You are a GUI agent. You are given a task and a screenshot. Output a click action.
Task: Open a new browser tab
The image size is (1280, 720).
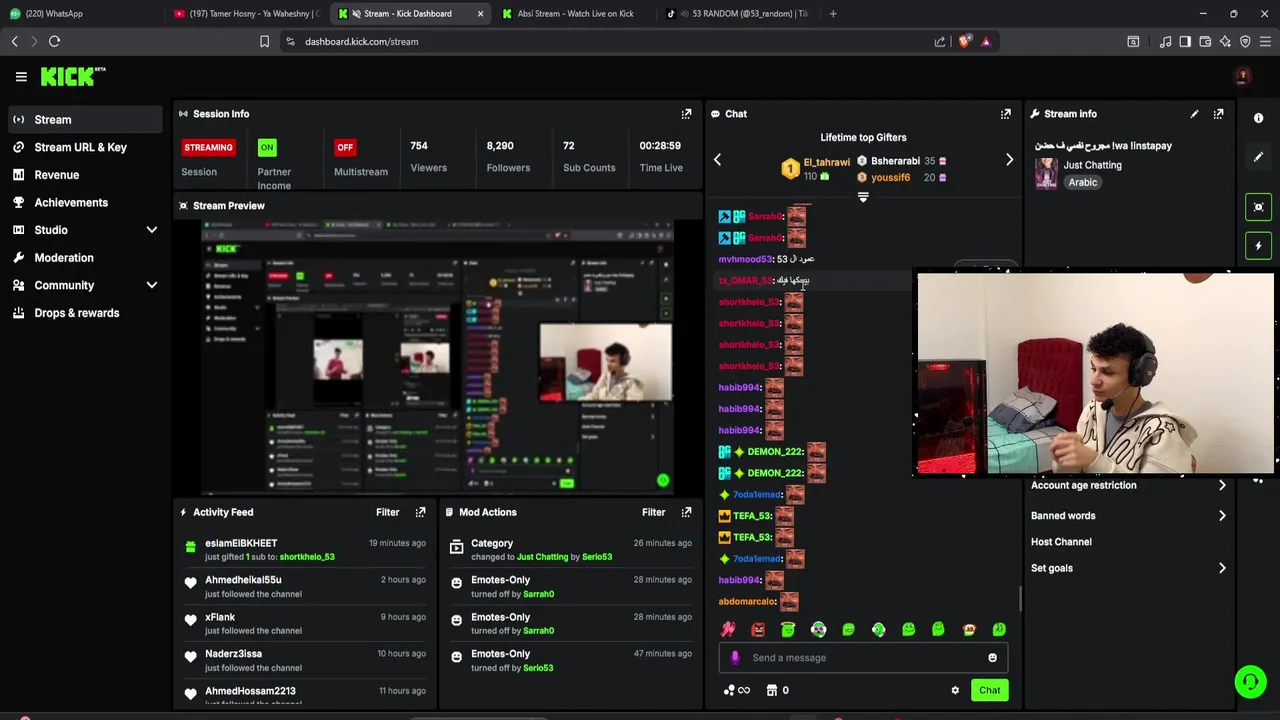(833, 14)
